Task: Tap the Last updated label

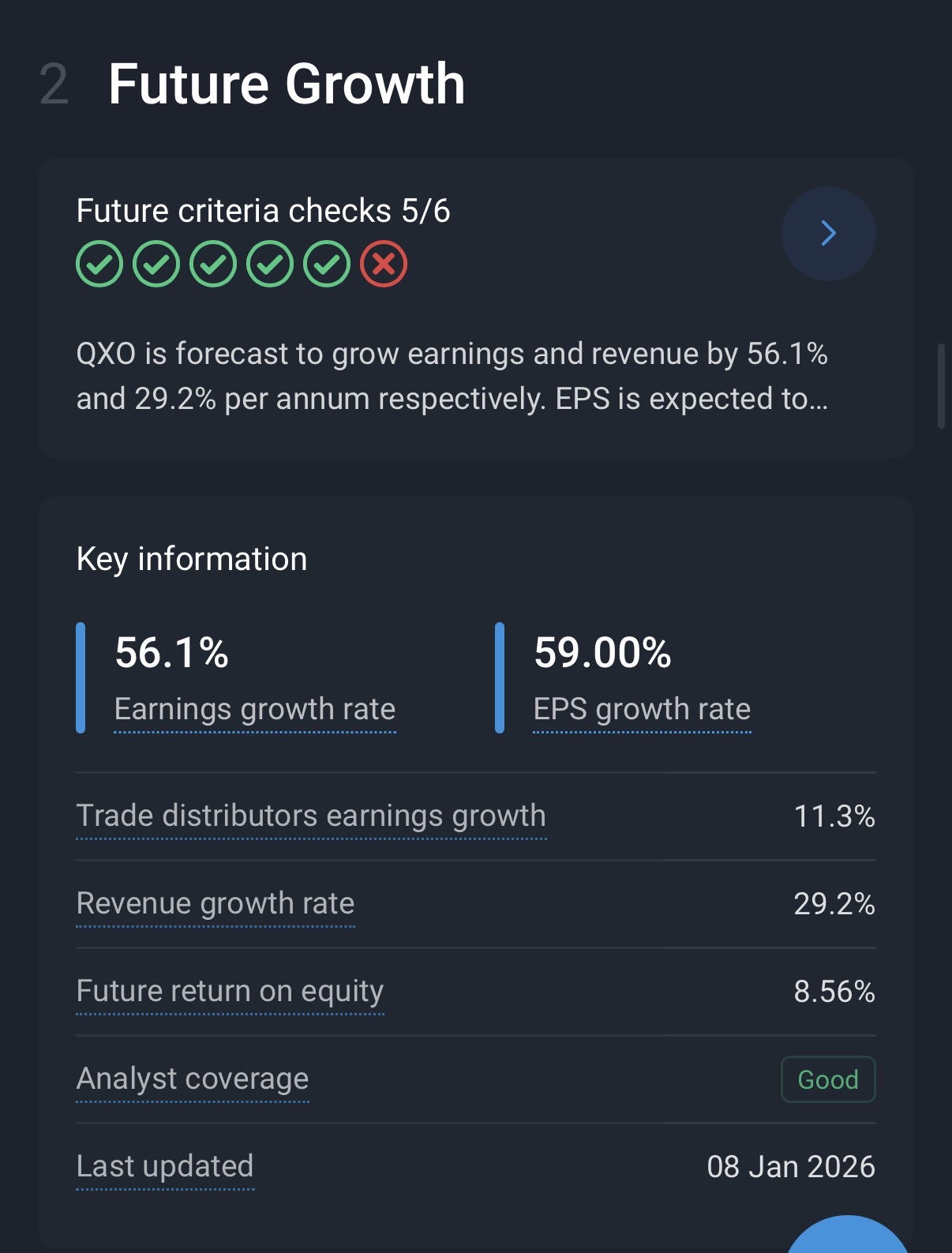Action: pos(165,1166)
